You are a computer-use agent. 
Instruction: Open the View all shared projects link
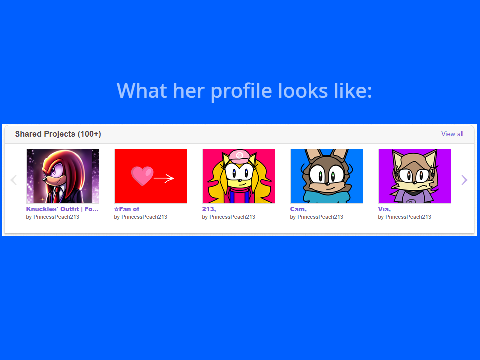(x=452, y=134)
